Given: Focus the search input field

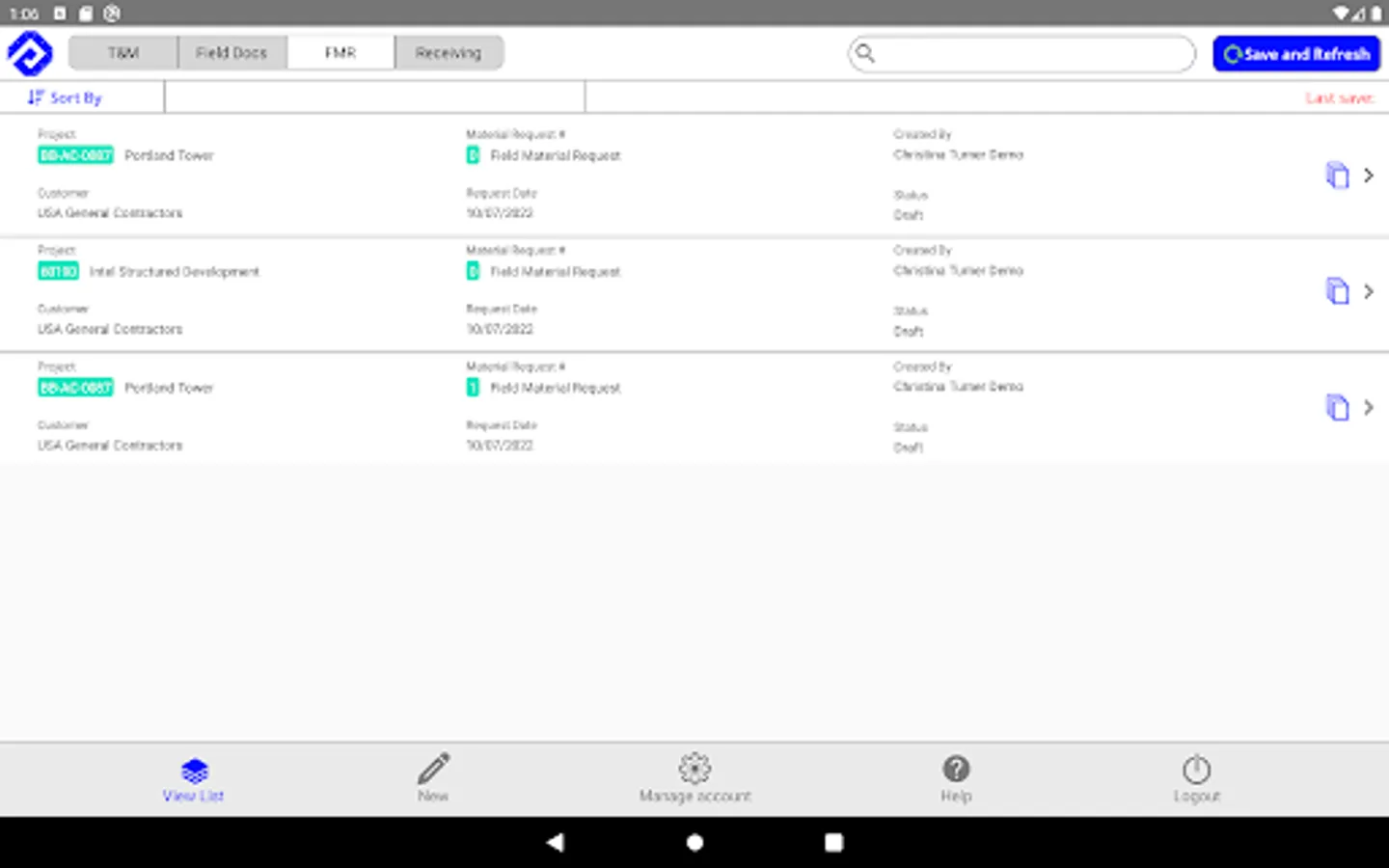Looking at the screenshot, I should pyautogui.click(x=1021, y=54).
